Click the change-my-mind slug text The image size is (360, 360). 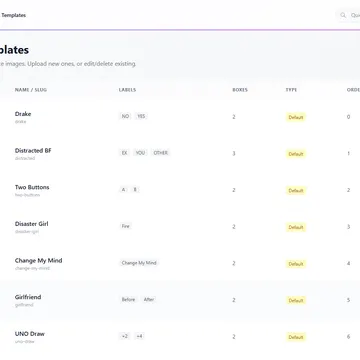32,268
